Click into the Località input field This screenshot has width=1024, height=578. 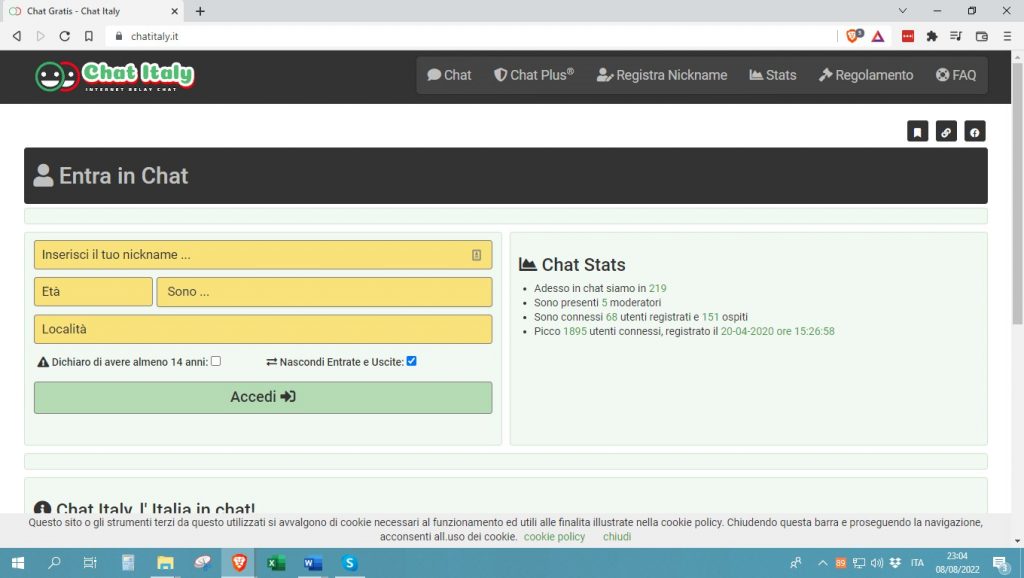[x=263, y=329]
